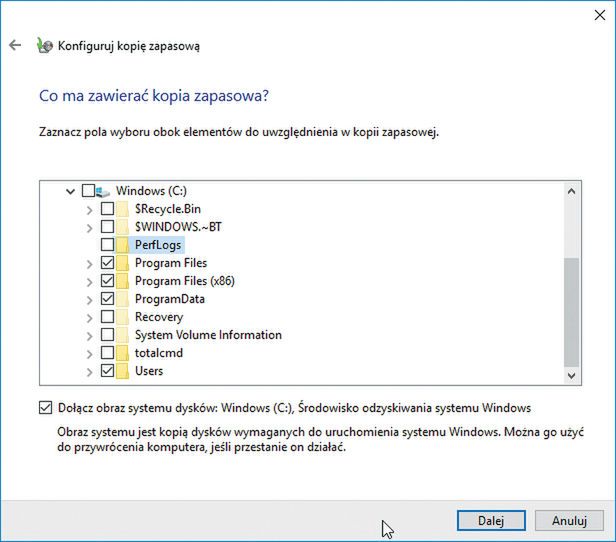Image resolution: width=616 pixels, height=542 pixels.
Task: Click the Windows (C:) drive icon
Action: tap(103, 191)
